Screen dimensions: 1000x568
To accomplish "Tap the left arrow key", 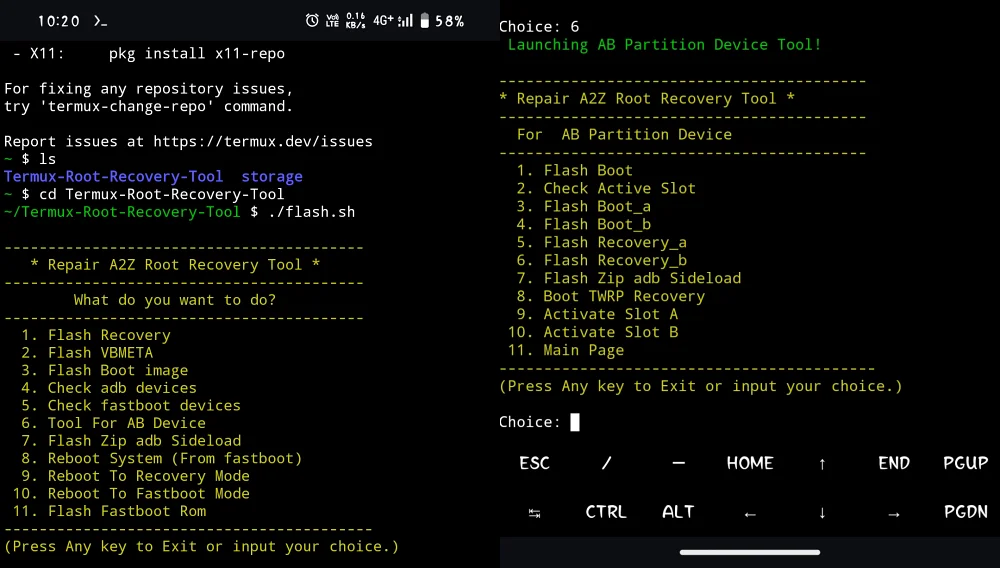I will (x=750, y=512).
